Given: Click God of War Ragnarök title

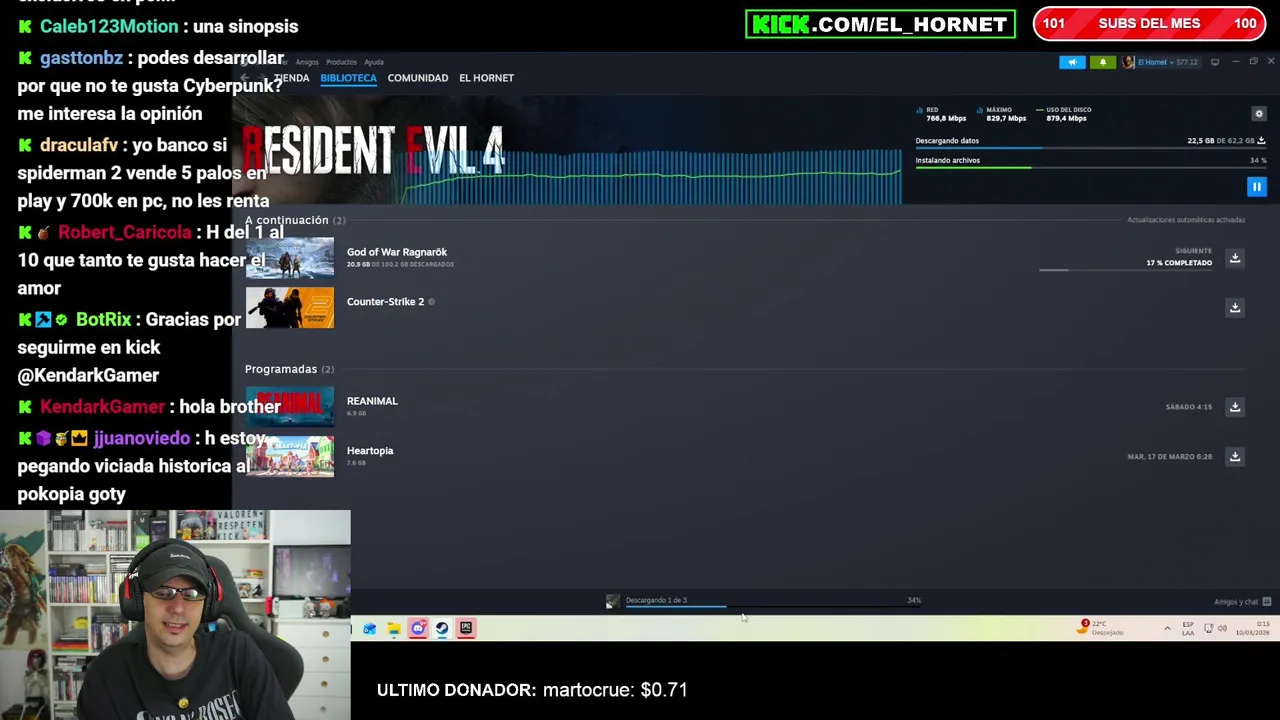Looking at the screenshot, I should coord(397,252).
